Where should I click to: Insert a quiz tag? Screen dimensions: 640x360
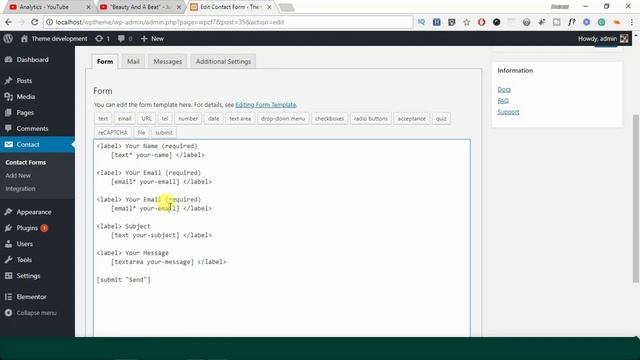pos(441,119)
